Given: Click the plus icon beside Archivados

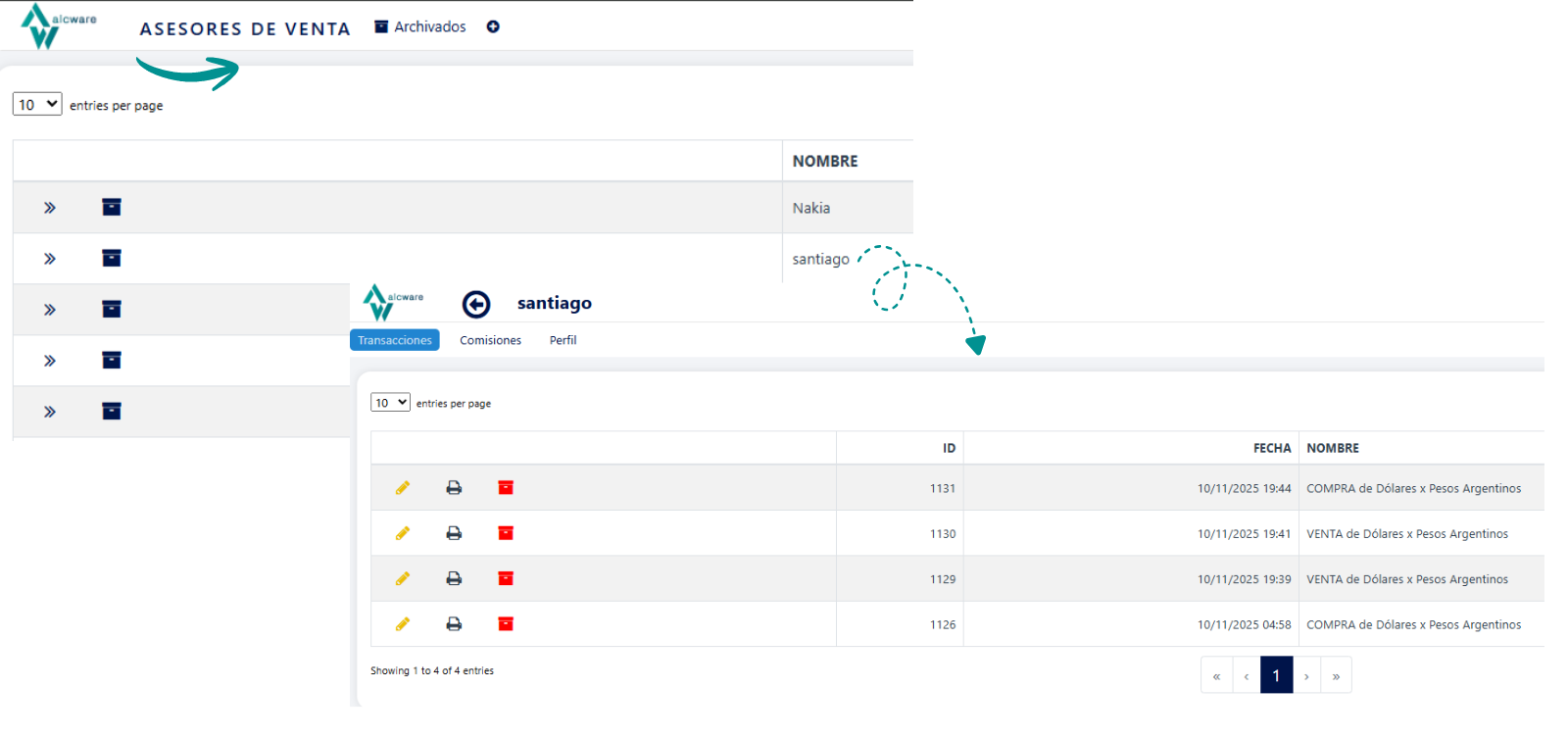Looking at the screenshot, I should click(x=493, y=26).
